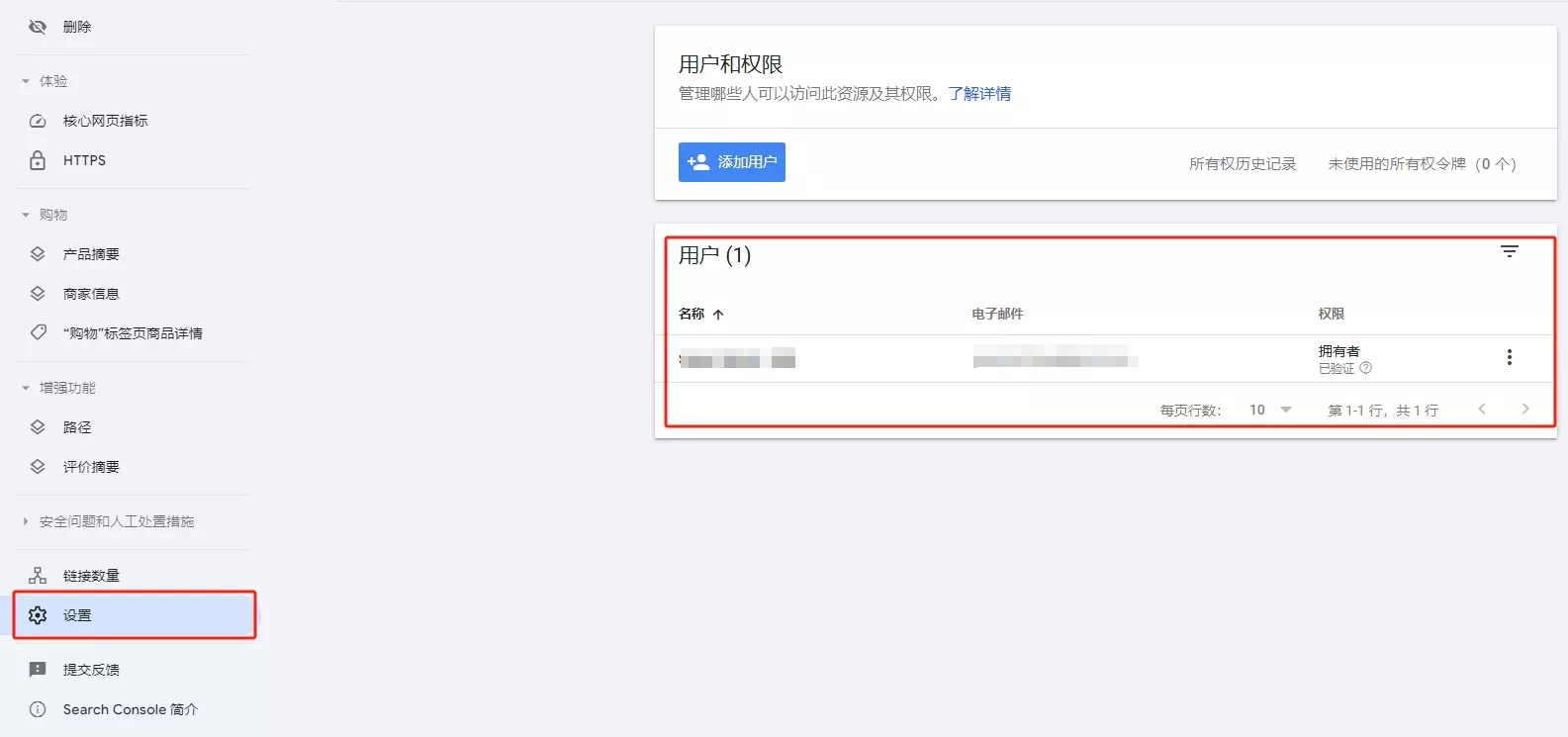Open the rows-per-page dropdown showing 10
The width and height of the screenshot is (1568, 737).
[x=1271, y=410]
